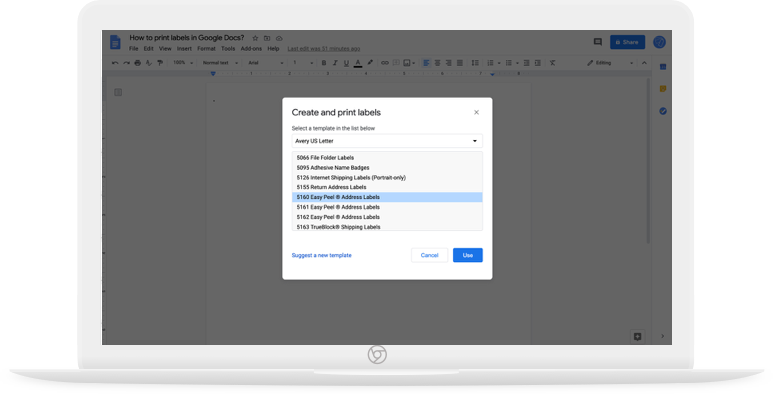773x394 pixels.
Task: Click the bulleted list icon
Action: coord(509,63)
